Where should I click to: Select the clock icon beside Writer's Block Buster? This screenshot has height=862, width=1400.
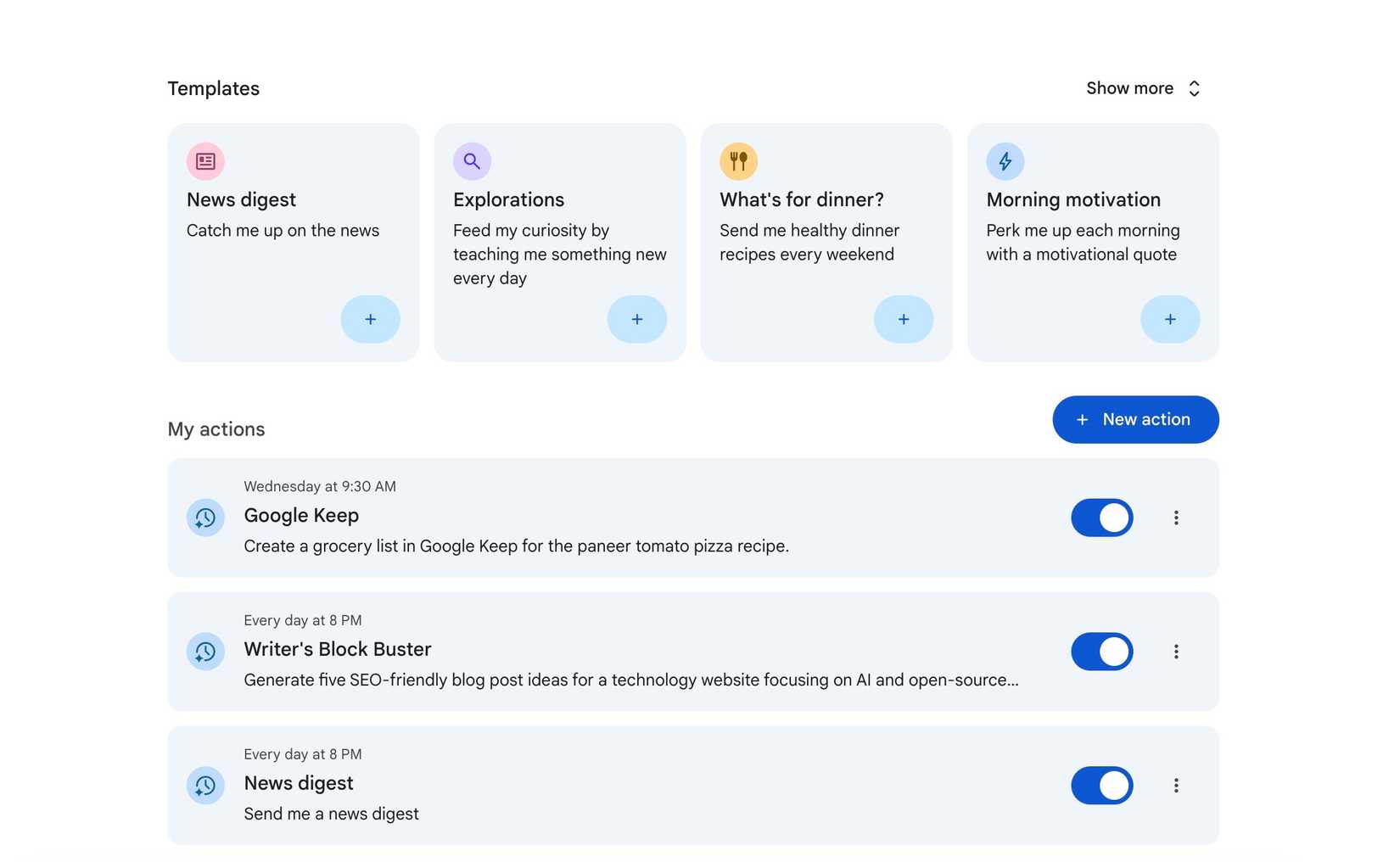(205, 652)
